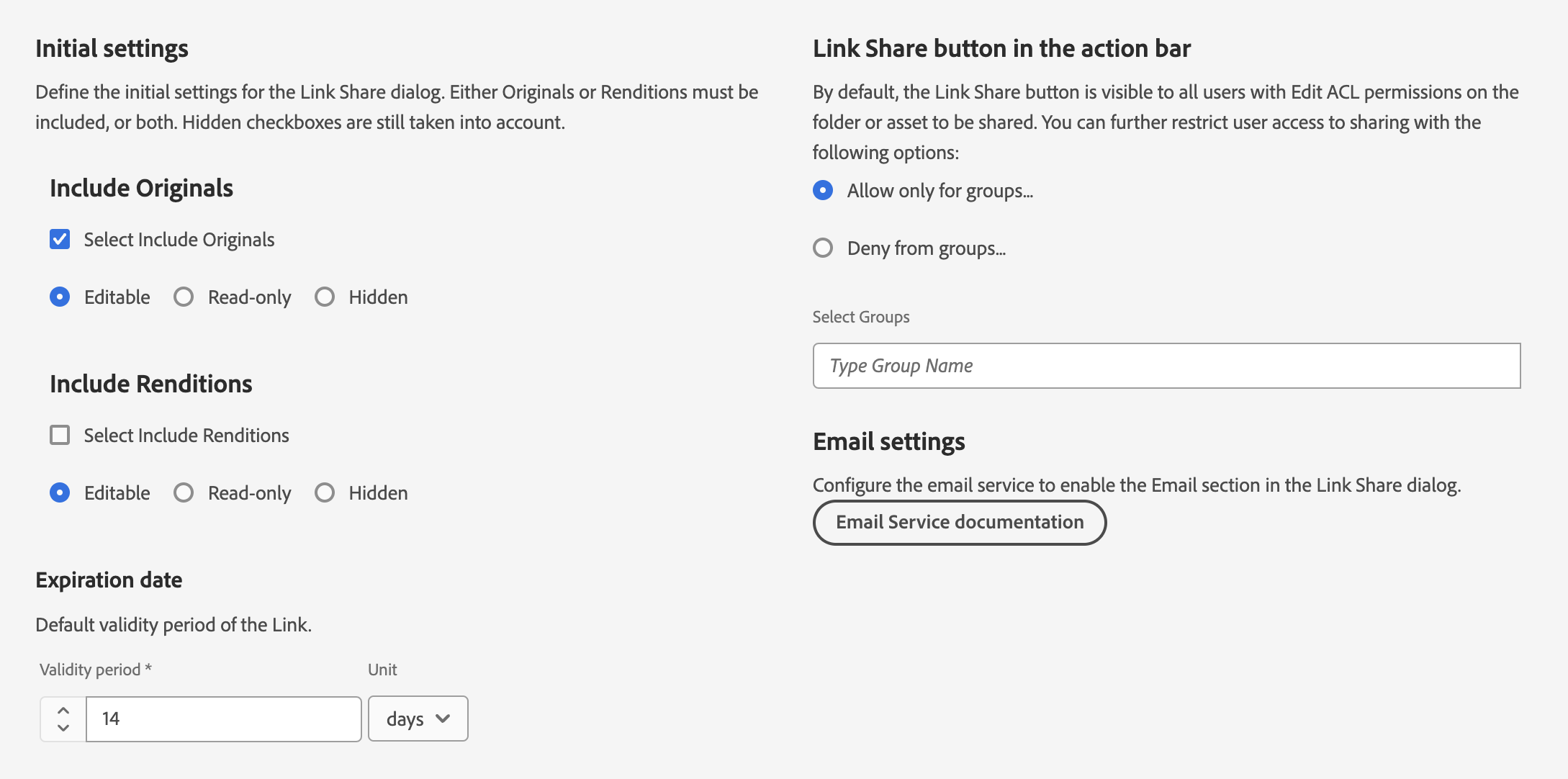Image resolution: width=1568 pixels, height=779 pixels.
Task: Open the Email Service documentation link
Action: pyautogui.click(x=959, y=522)
